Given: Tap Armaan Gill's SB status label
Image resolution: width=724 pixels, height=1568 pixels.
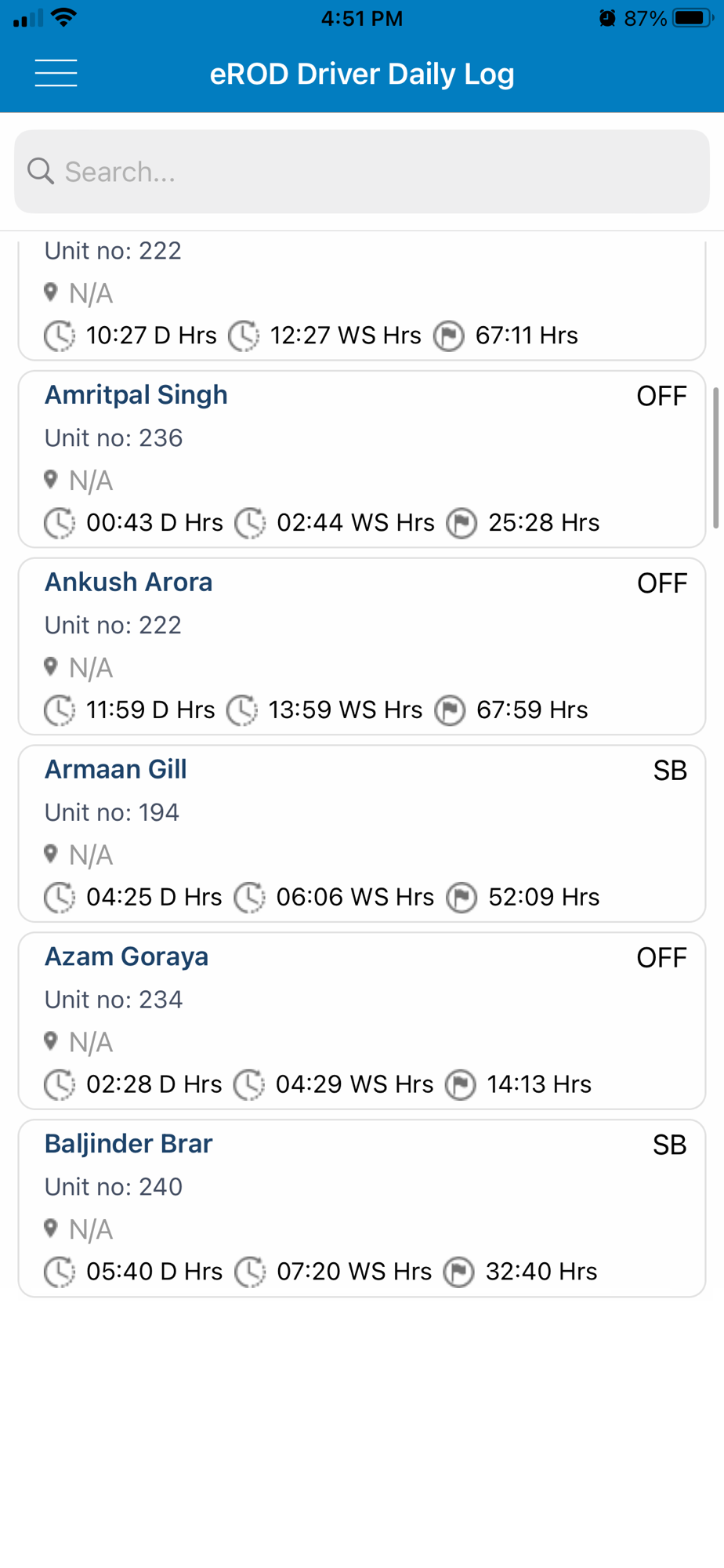Looking at the screenshot, I should coord(670,771).
